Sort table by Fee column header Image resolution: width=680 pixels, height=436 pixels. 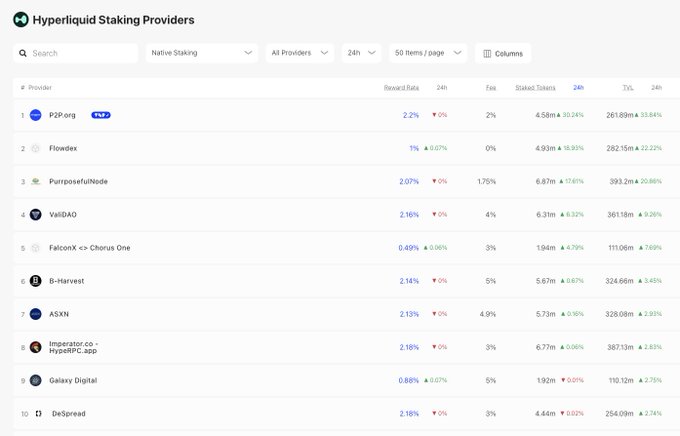[x=490, y=88]
